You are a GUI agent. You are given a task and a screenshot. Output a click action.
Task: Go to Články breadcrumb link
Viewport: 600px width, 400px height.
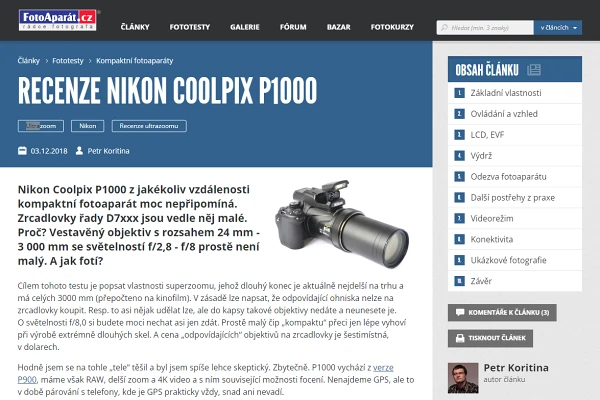29,60
